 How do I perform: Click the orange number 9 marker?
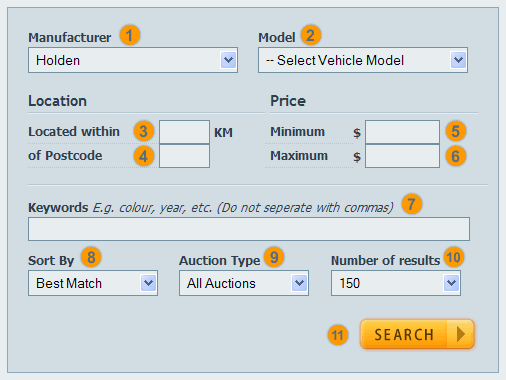[x=274, y=257]
